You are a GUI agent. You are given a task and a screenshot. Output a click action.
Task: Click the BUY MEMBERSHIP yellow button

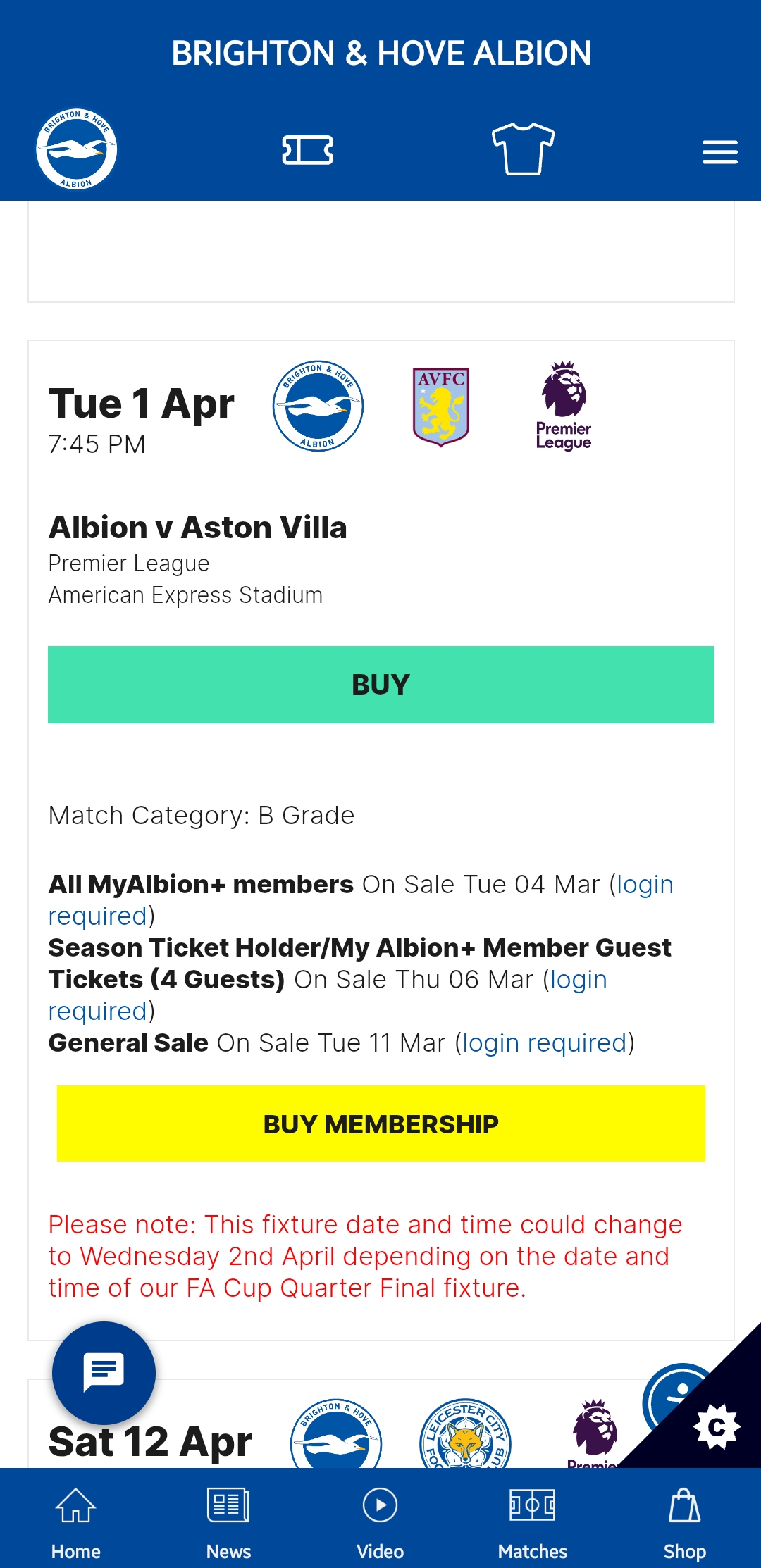click(x=381, y=1124)
